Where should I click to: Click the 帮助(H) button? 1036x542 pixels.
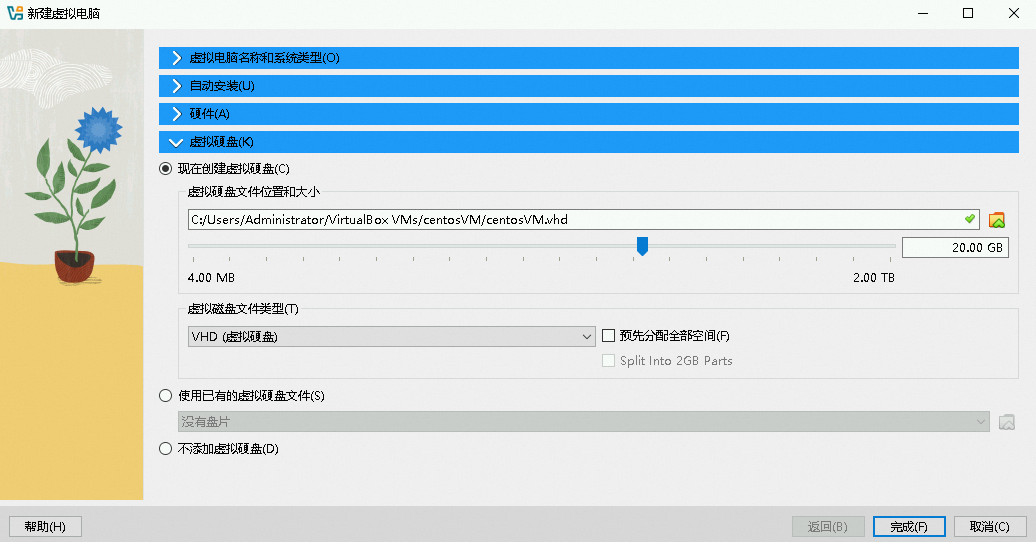coord(45,527)
